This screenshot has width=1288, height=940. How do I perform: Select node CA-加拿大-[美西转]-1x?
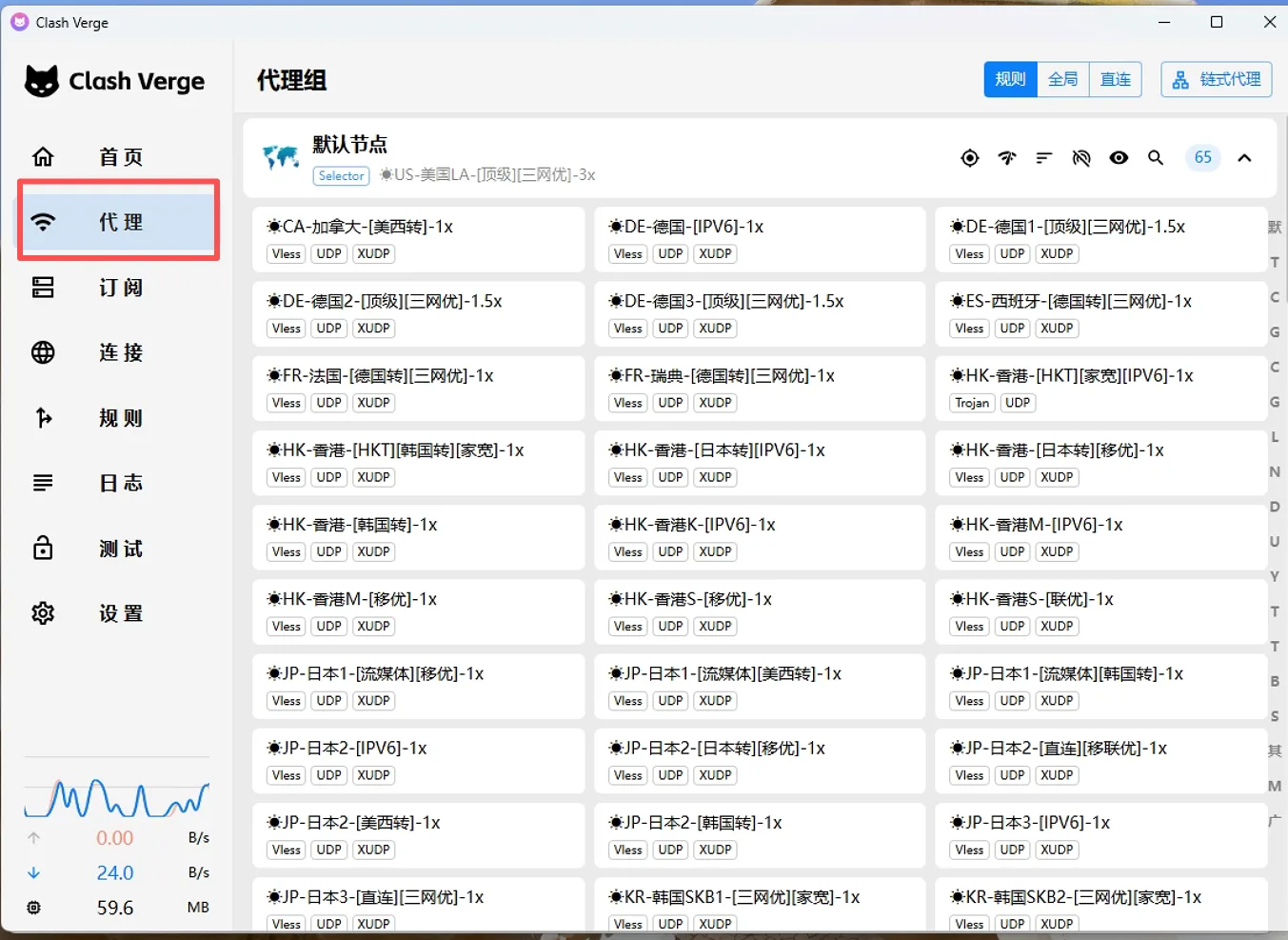click(419, 239)
